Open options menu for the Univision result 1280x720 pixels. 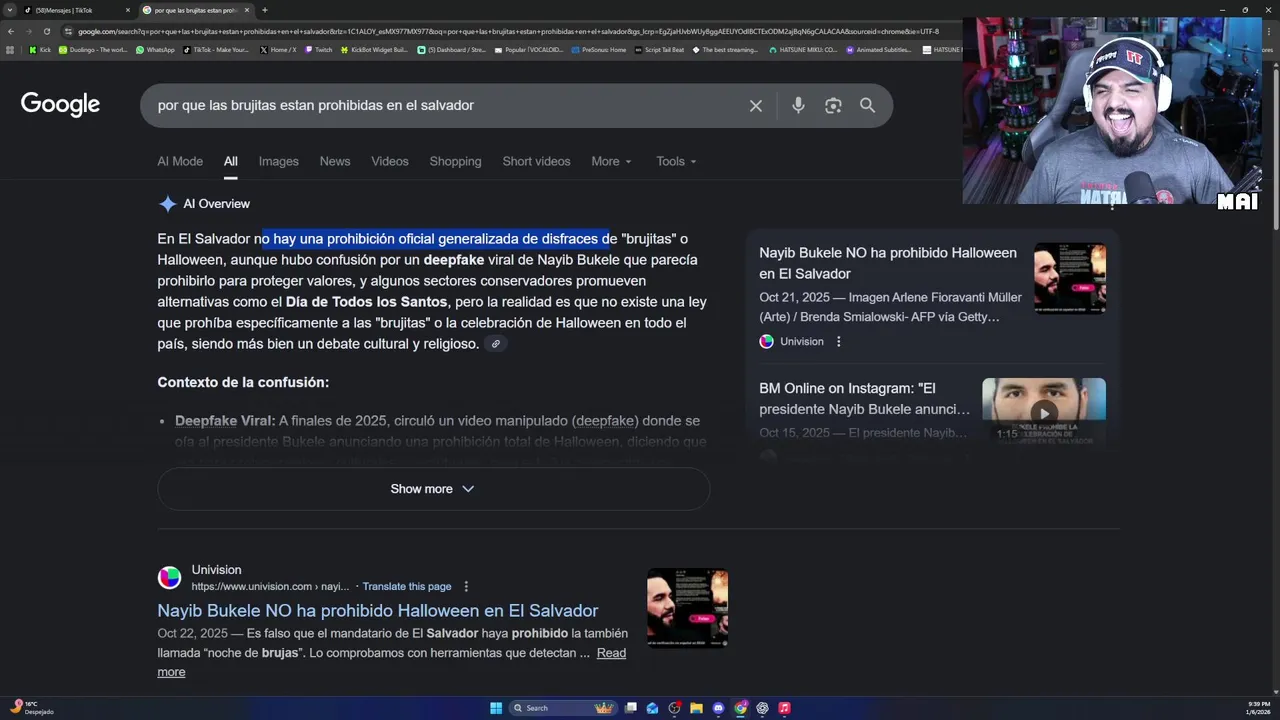466,587
